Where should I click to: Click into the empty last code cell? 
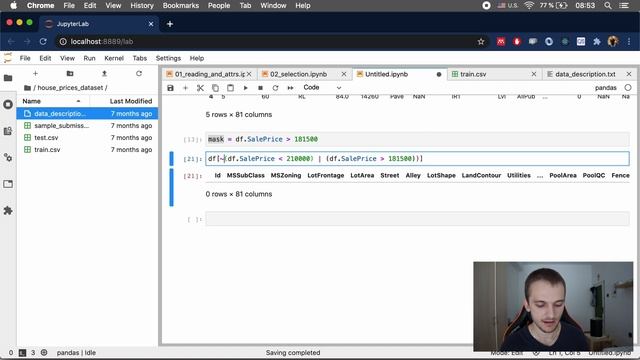(x=417, y=219)
